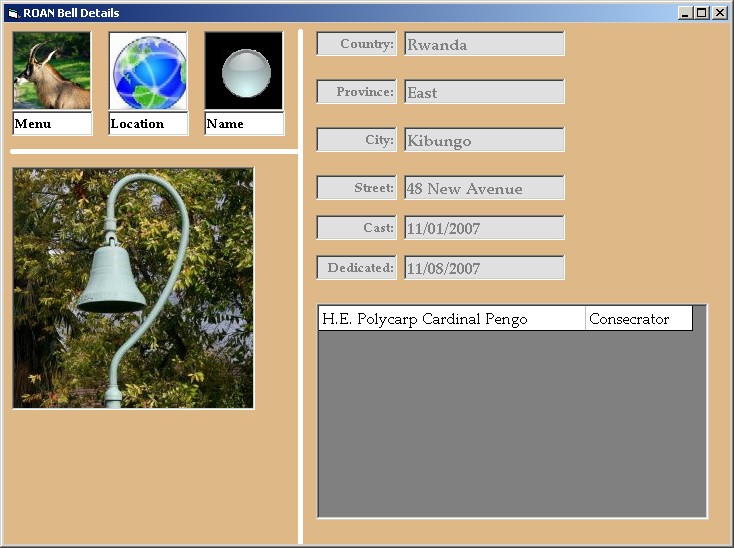Click the Menu label under the antelope
Screen dimensions: 734x548
tap(52, 124)
